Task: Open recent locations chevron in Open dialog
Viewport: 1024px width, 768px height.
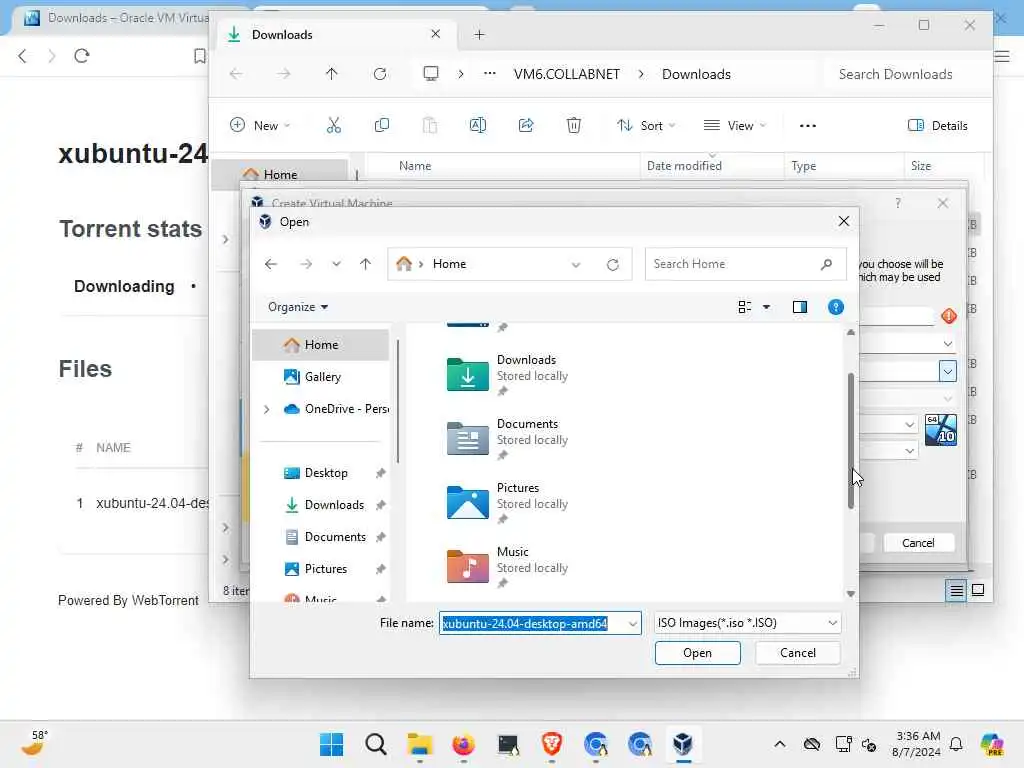Action: click(336, 264)
